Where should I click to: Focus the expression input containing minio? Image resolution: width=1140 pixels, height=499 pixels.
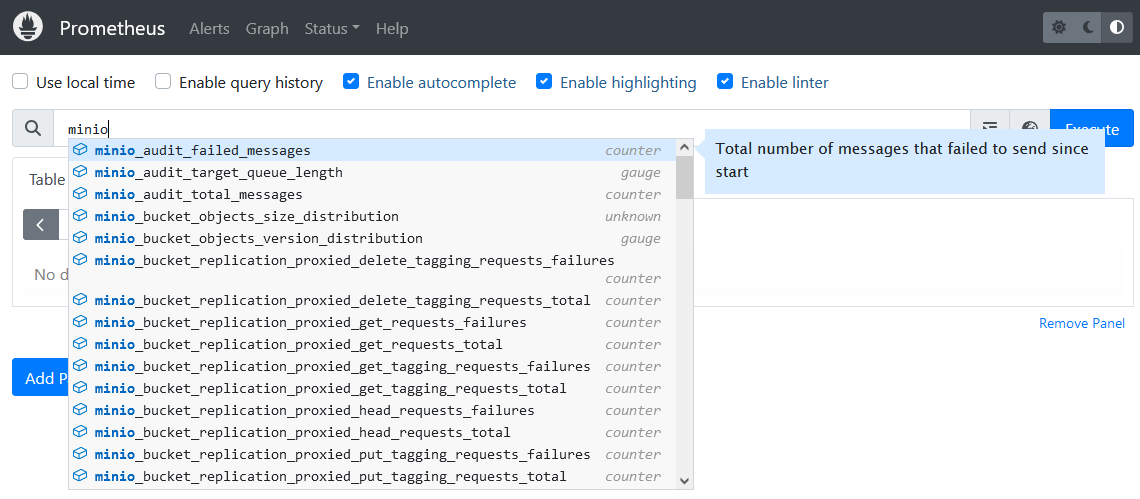pos(512,129)
